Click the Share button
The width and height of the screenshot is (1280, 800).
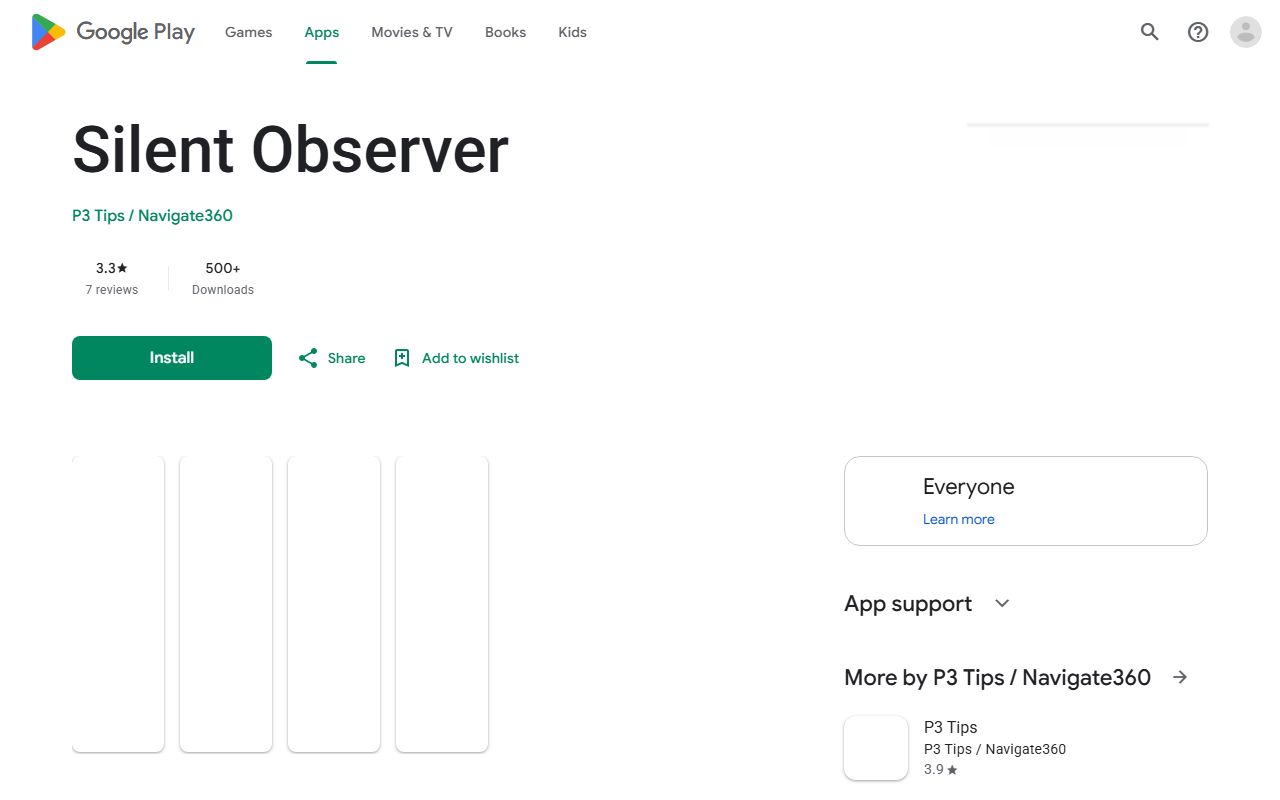(x=332, y=358)
